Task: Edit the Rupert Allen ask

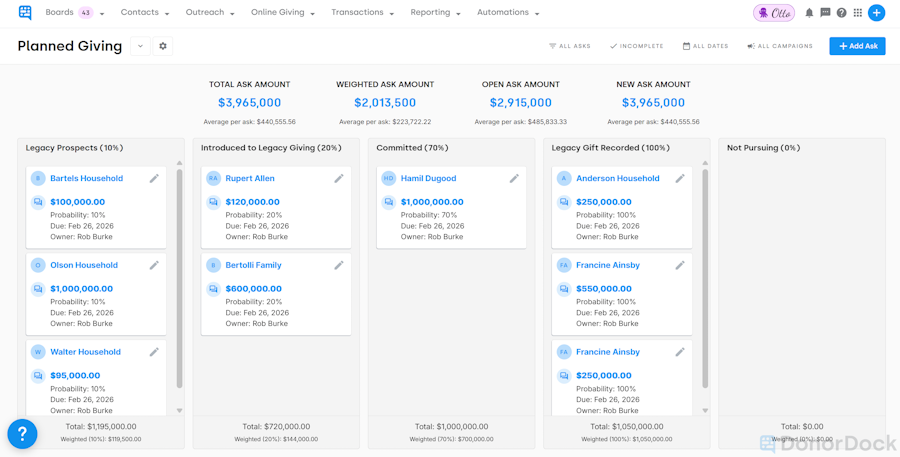Action: click(x=339, y=179)
